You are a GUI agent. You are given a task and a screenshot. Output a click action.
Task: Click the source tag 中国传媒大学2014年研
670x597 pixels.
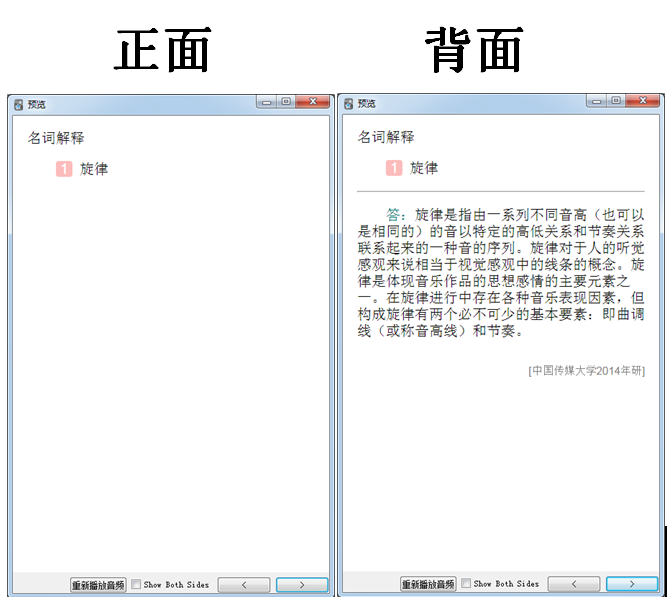click(x=587, y=371)
